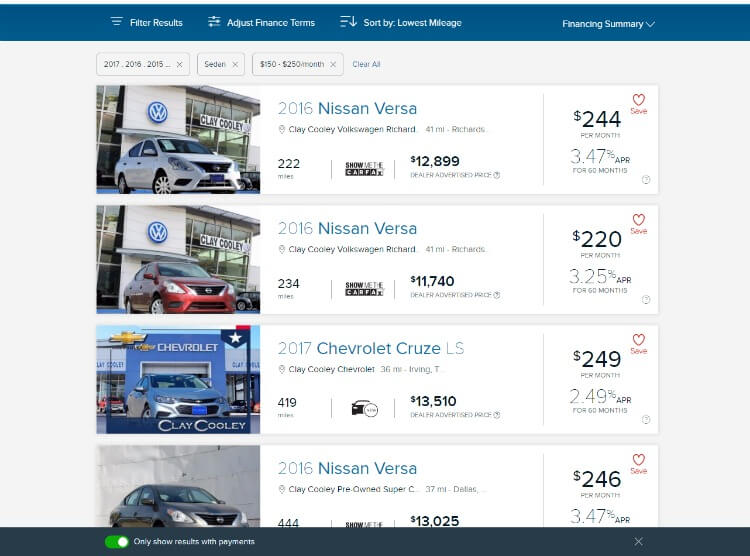Toggle Only show results with payments
The width and height of the screenshot is (750, 556).
click(x=117, y=542)
